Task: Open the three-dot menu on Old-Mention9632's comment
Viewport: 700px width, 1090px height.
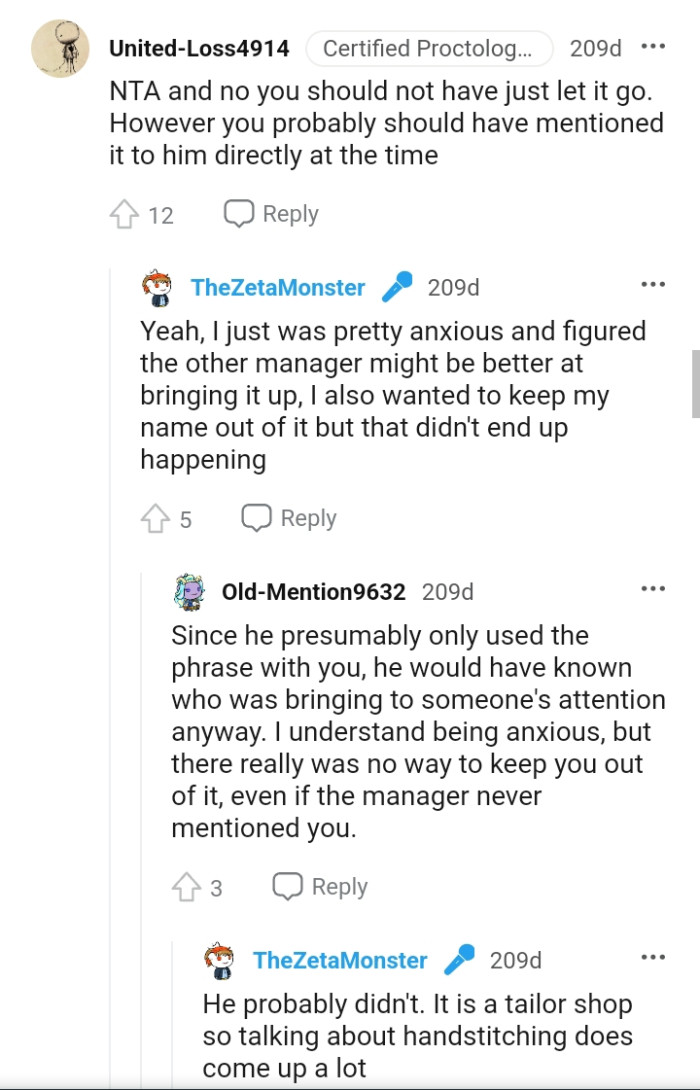Action: point(655,587)
